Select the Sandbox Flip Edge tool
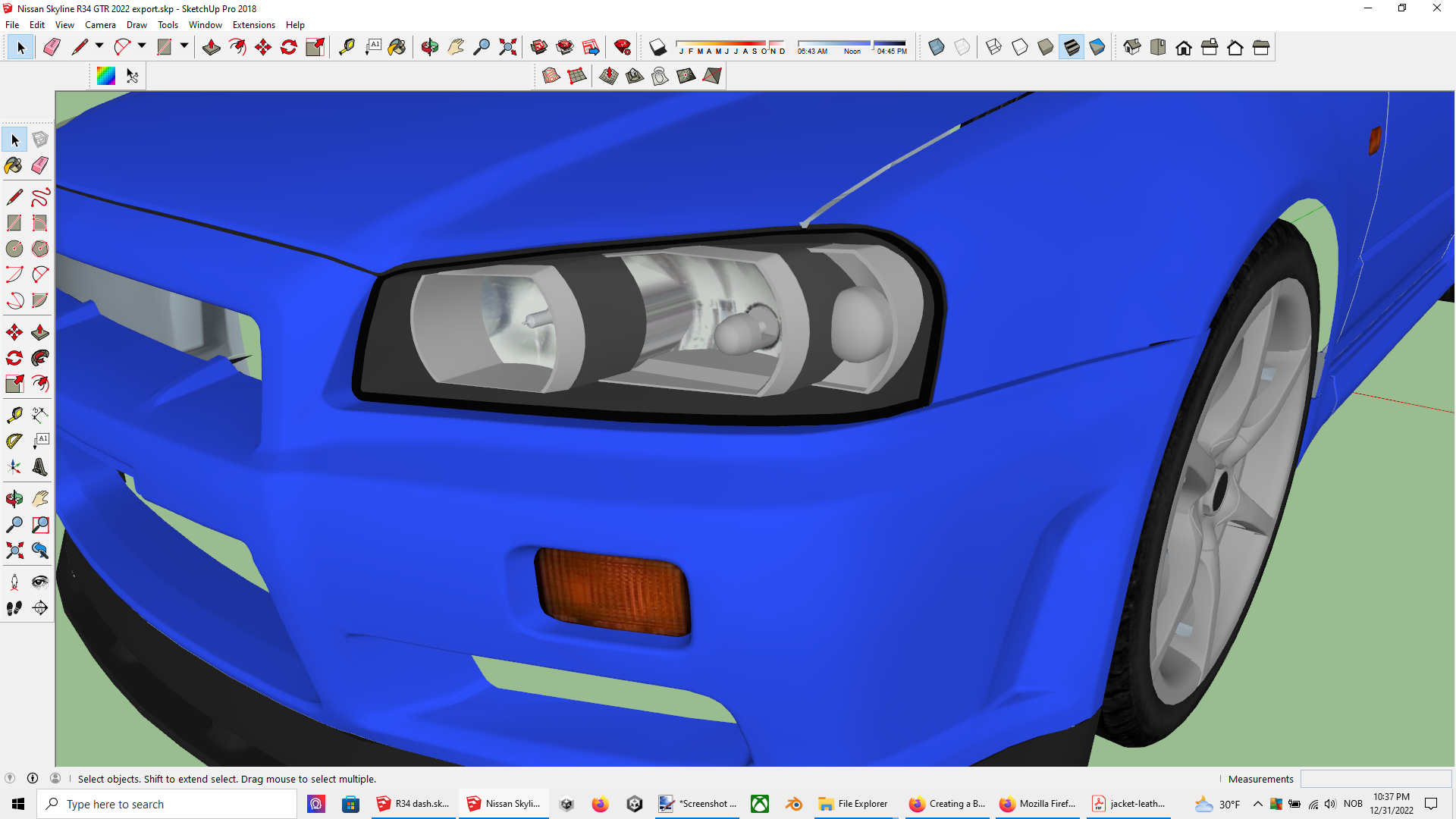Image resolution: width=1456 pixels, height=819 pixels. pos(712,76)
